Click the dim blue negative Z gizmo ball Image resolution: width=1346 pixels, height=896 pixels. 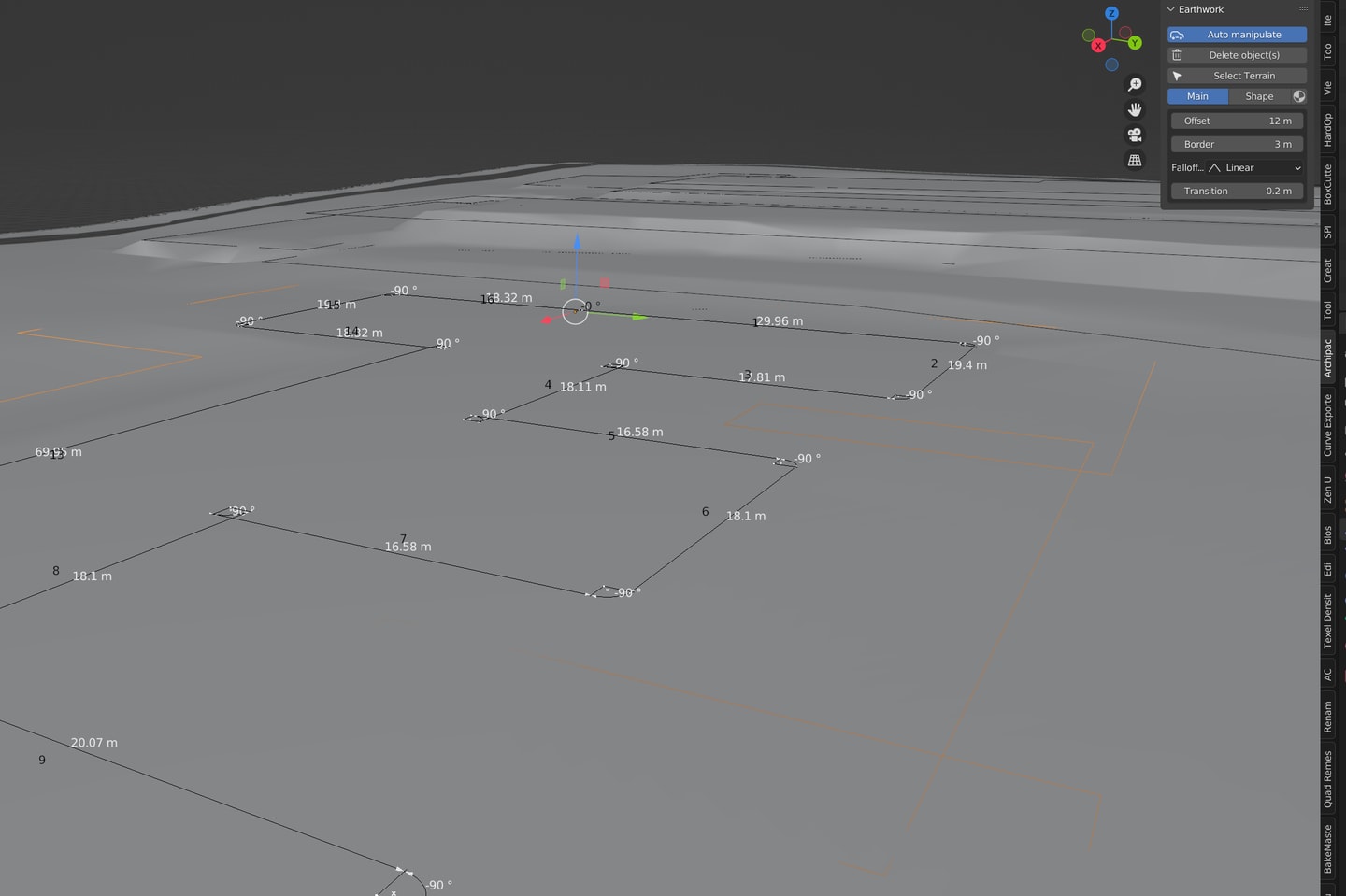[x=1111, y=64]
